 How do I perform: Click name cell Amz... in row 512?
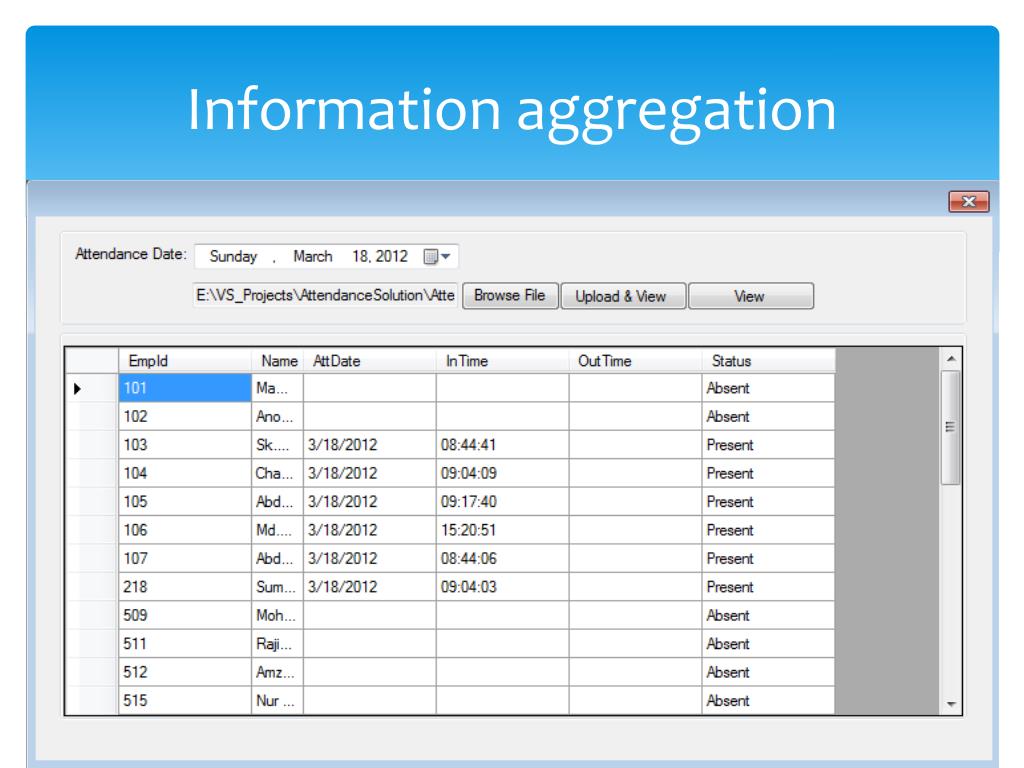pyautogui.click(x=278, y=673)
